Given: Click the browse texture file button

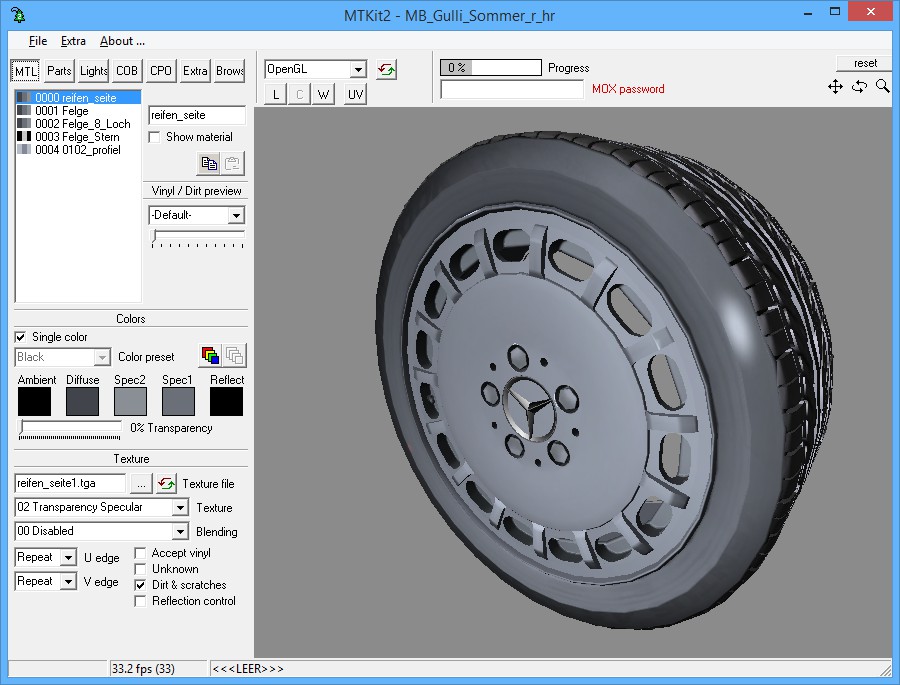Looking at the screenshot, I should coord(141,483).
